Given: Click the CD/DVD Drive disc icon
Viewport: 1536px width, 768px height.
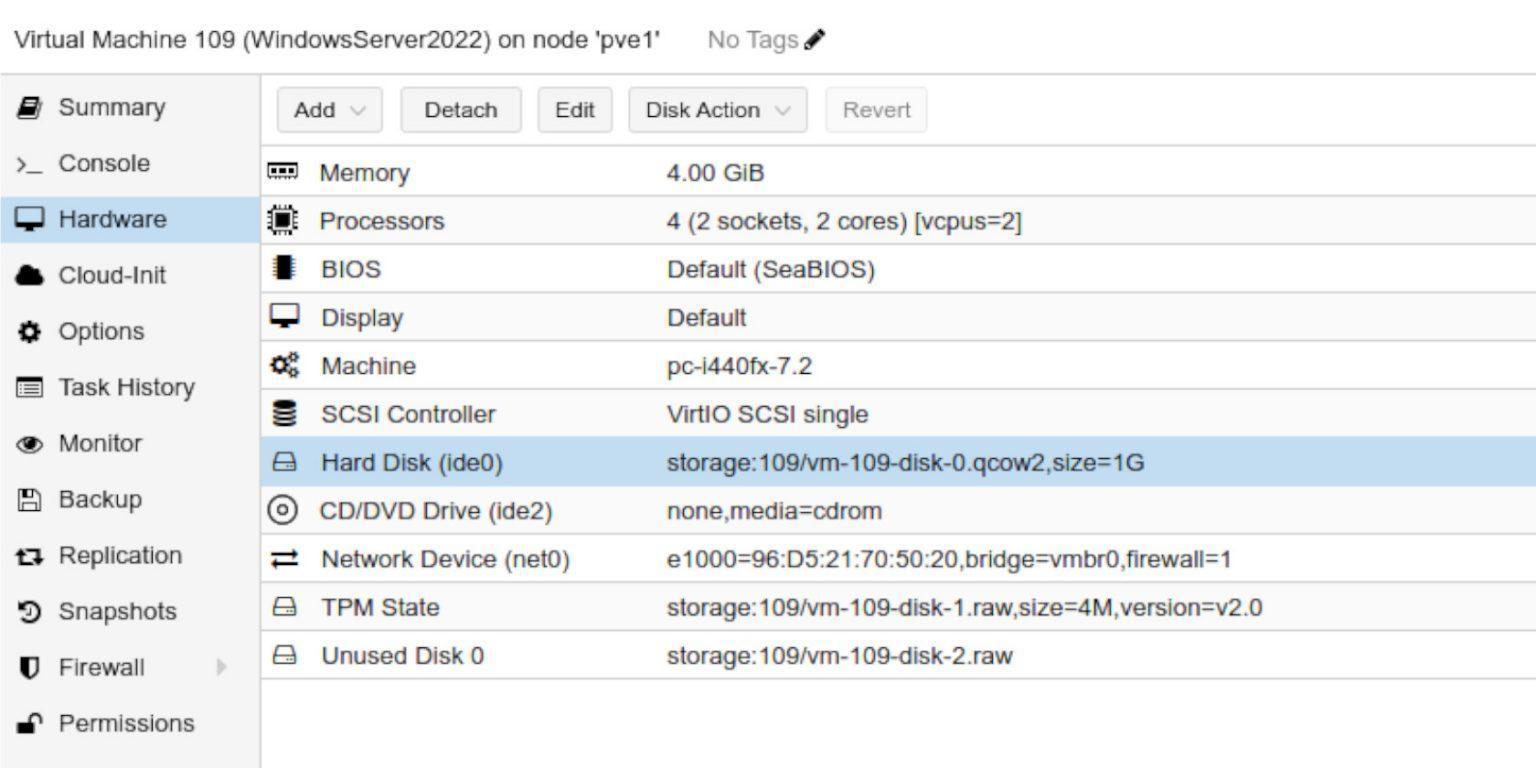Looking at the screenshot, I should coord(283,511).
